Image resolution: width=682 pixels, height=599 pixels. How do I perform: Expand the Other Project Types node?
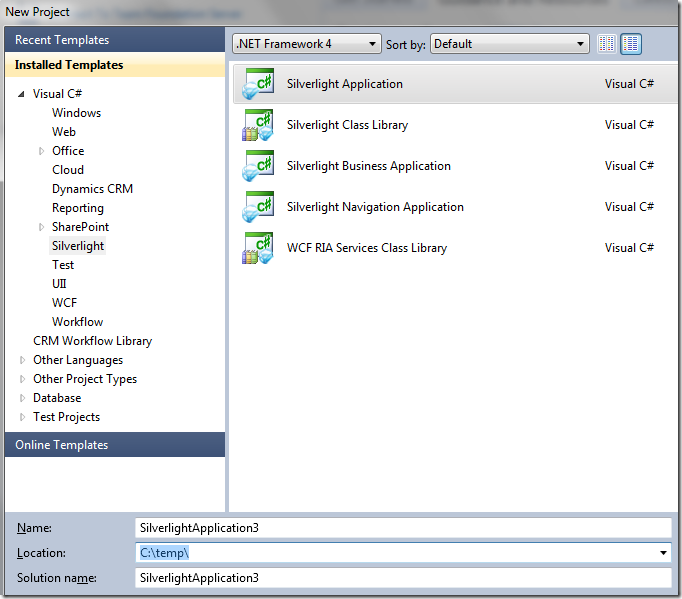pyautogui.click(x=22, y=379)
